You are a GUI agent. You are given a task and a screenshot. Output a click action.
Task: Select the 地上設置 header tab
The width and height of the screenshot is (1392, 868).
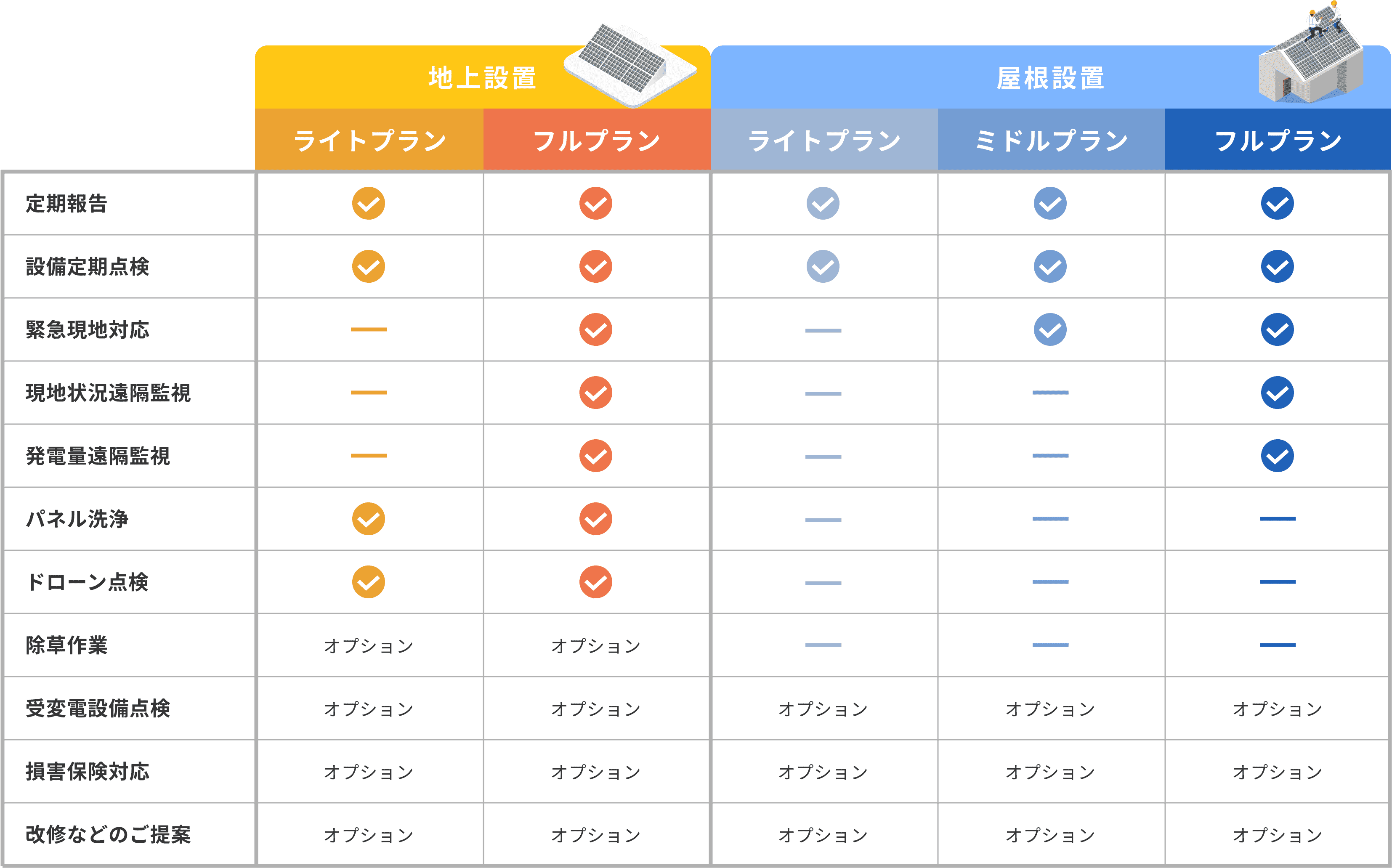click(482, 77)
